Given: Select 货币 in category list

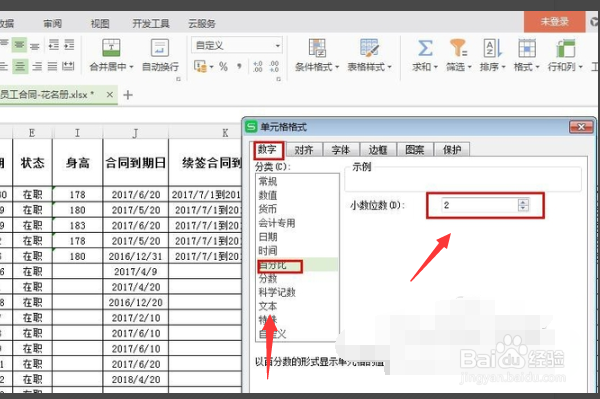Looking at the screenshot, I should tap(268, 209).
